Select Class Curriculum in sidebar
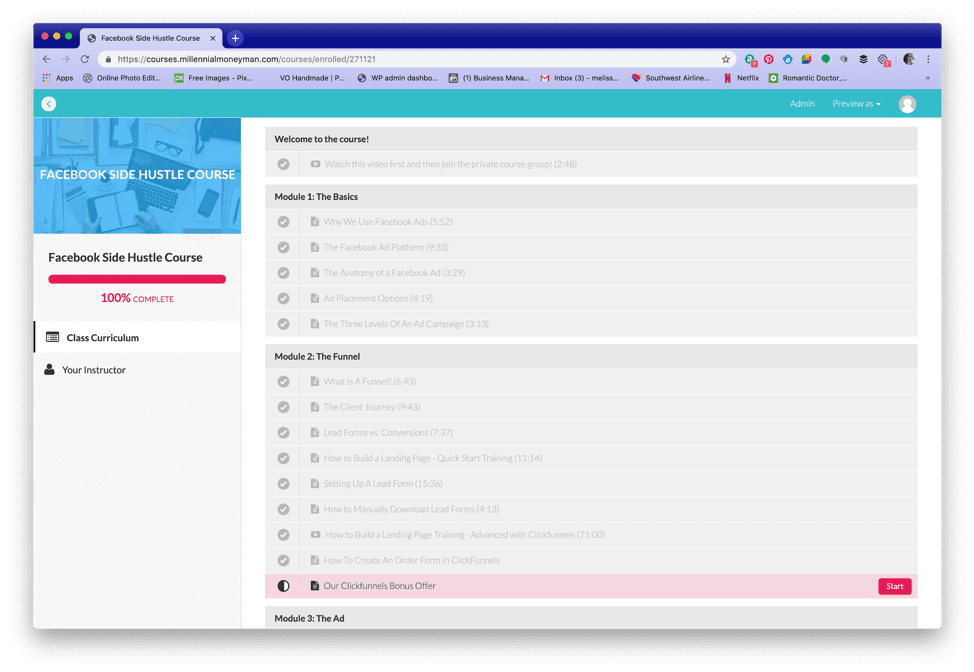 pos(102,338)
